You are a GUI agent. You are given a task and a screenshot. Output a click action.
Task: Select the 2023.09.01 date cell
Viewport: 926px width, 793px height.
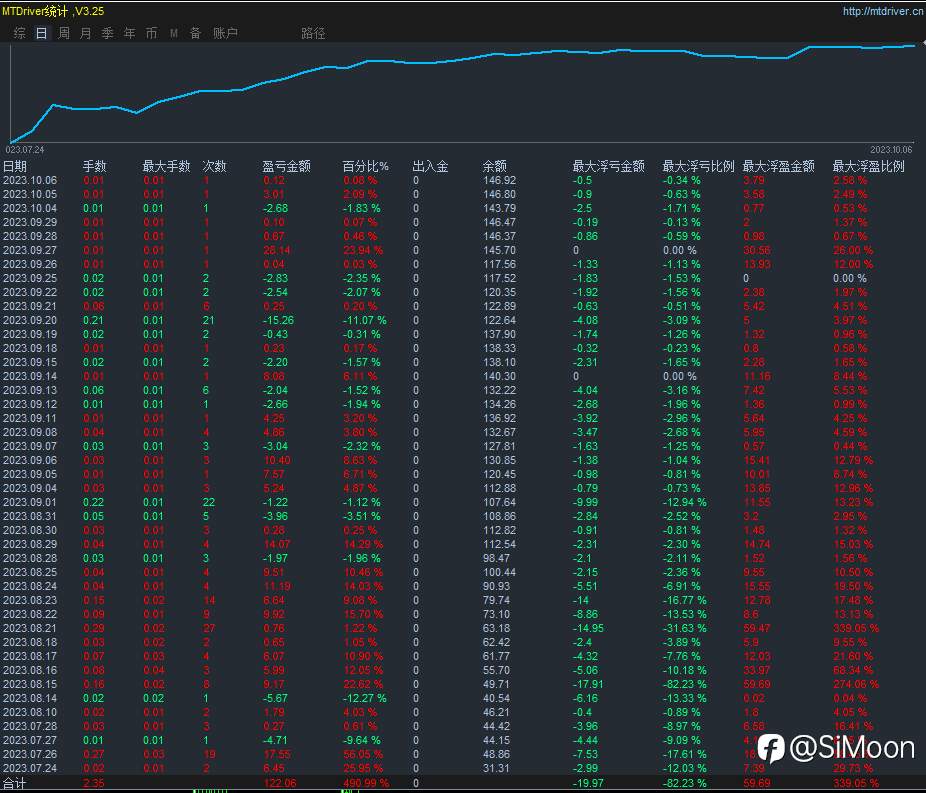(30, 502)
